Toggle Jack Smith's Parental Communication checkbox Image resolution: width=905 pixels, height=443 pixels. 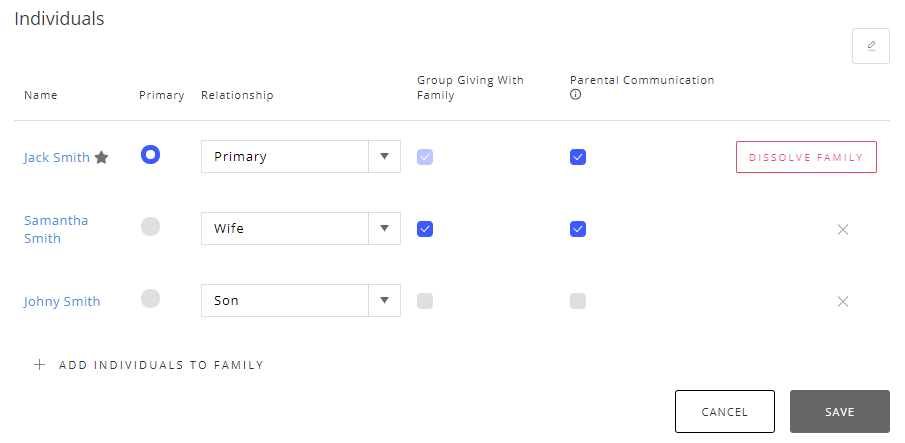(x=578, y=157)
